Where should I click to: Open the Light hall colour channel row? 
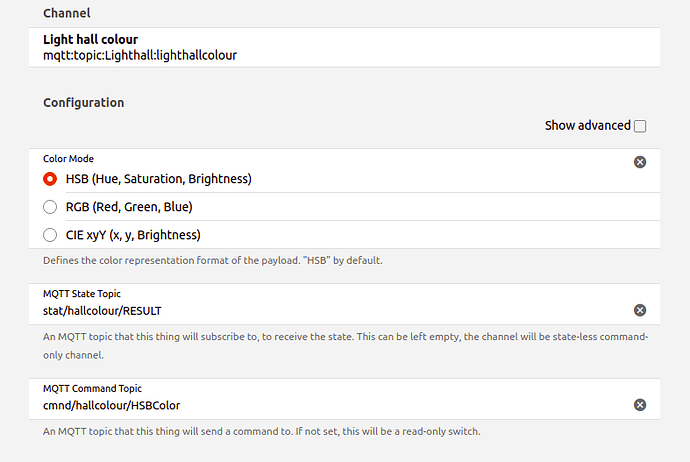pos(344,48)
